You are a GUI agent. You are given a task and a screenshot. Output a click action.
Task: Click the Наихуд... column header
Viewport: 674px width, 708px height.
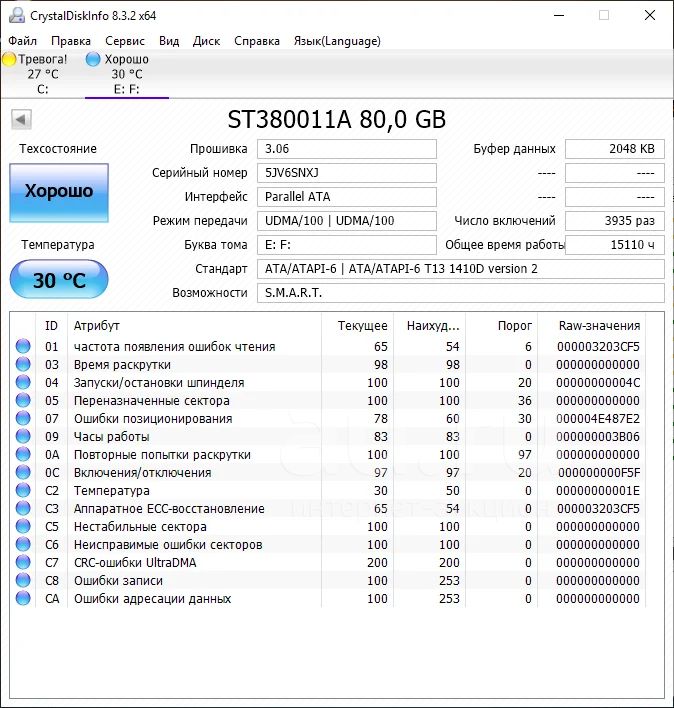[x=430, y=326]
